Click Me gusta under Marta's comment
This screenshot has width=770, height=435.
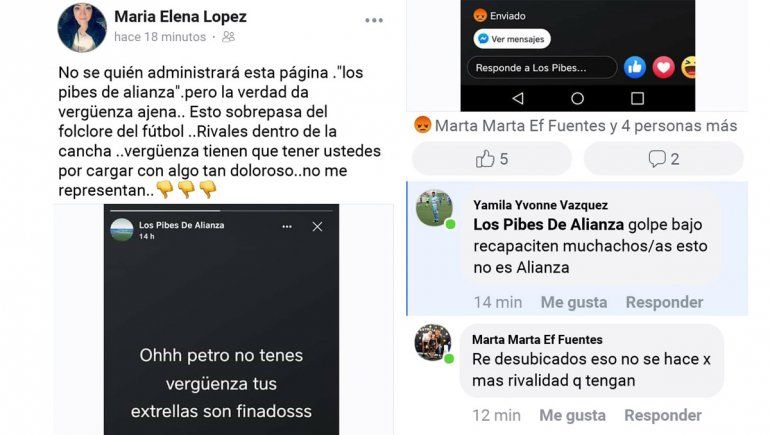pos(572,415)
